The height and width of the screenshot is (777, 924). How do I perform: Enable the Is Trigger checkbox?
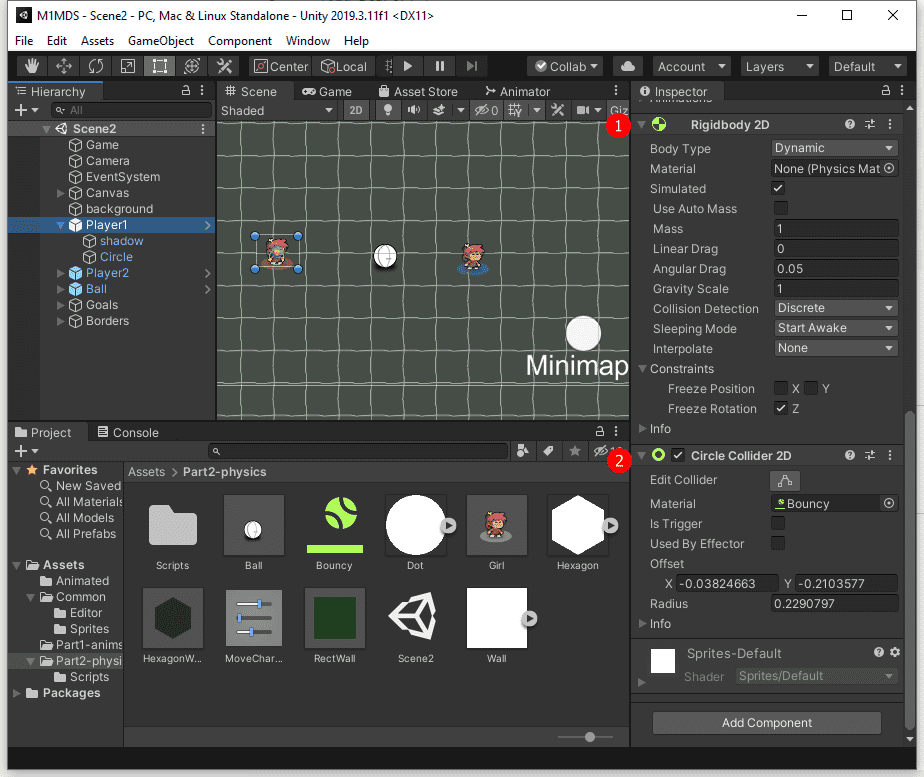778,524
